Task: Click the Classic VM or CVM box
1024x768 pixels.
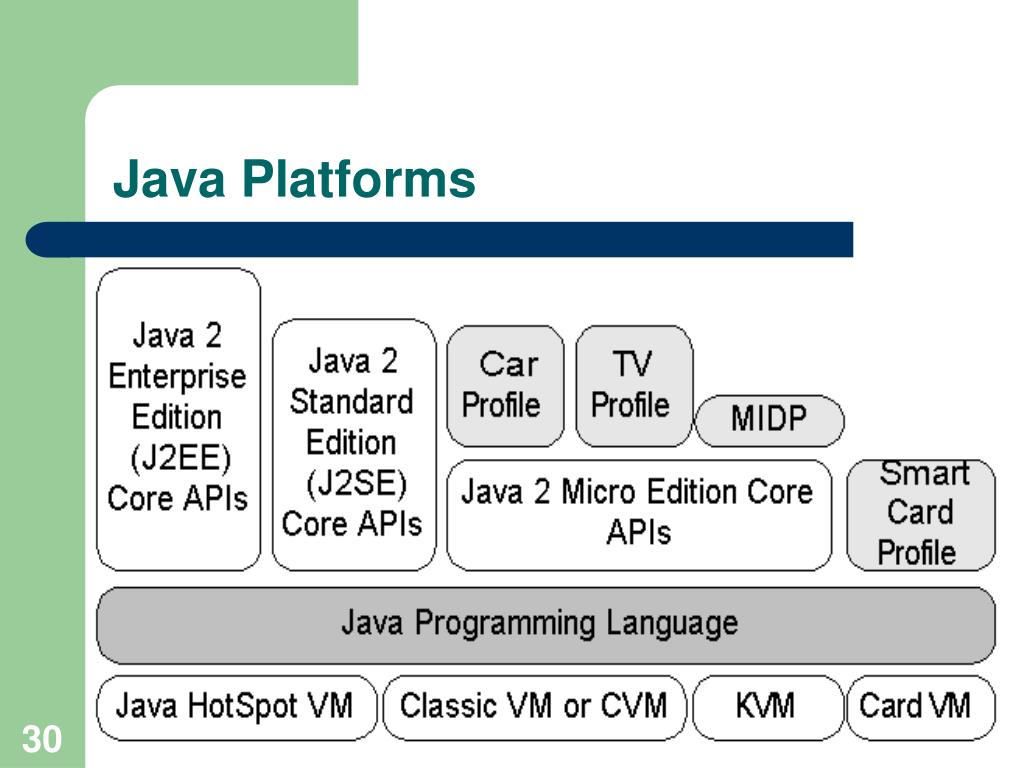Action: tap(534, 708)
